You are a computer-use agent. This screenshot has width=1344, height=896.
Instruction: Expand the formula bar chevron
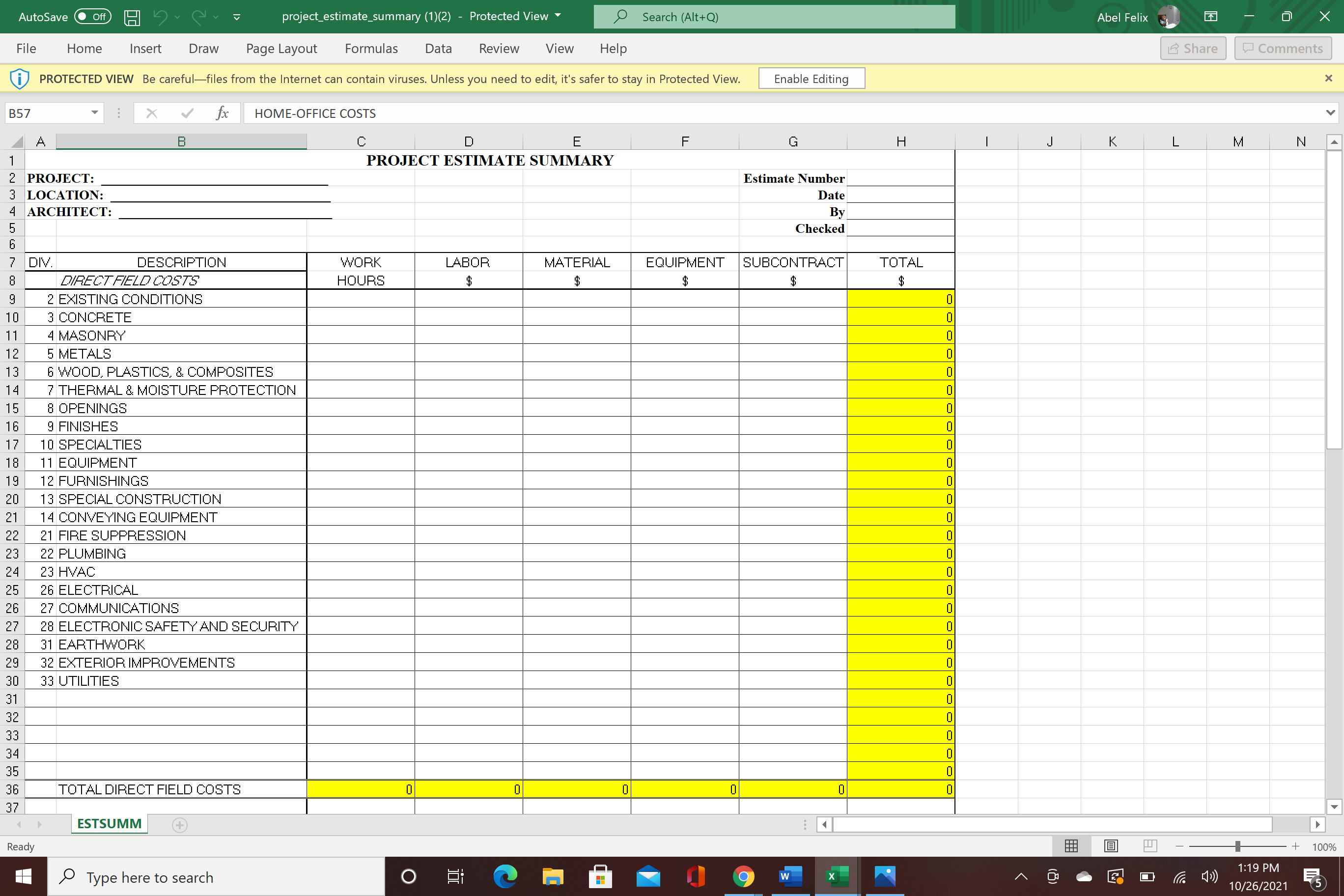point(1330,112)
